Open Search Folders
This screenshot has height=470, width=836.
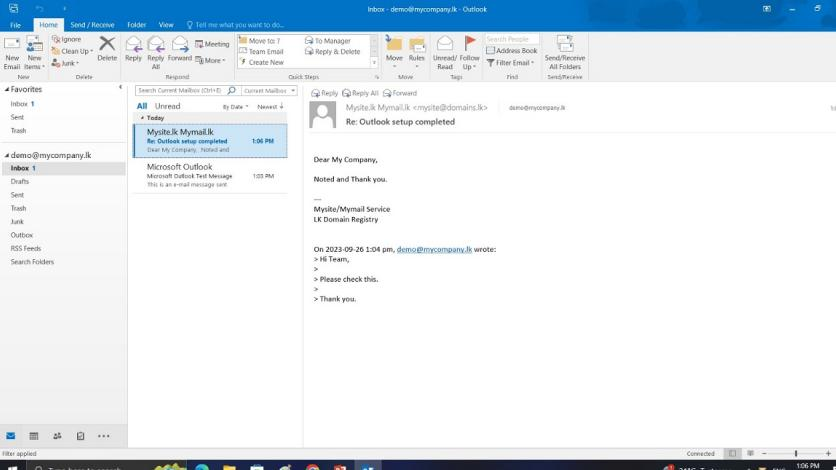(x=63, y=262)
